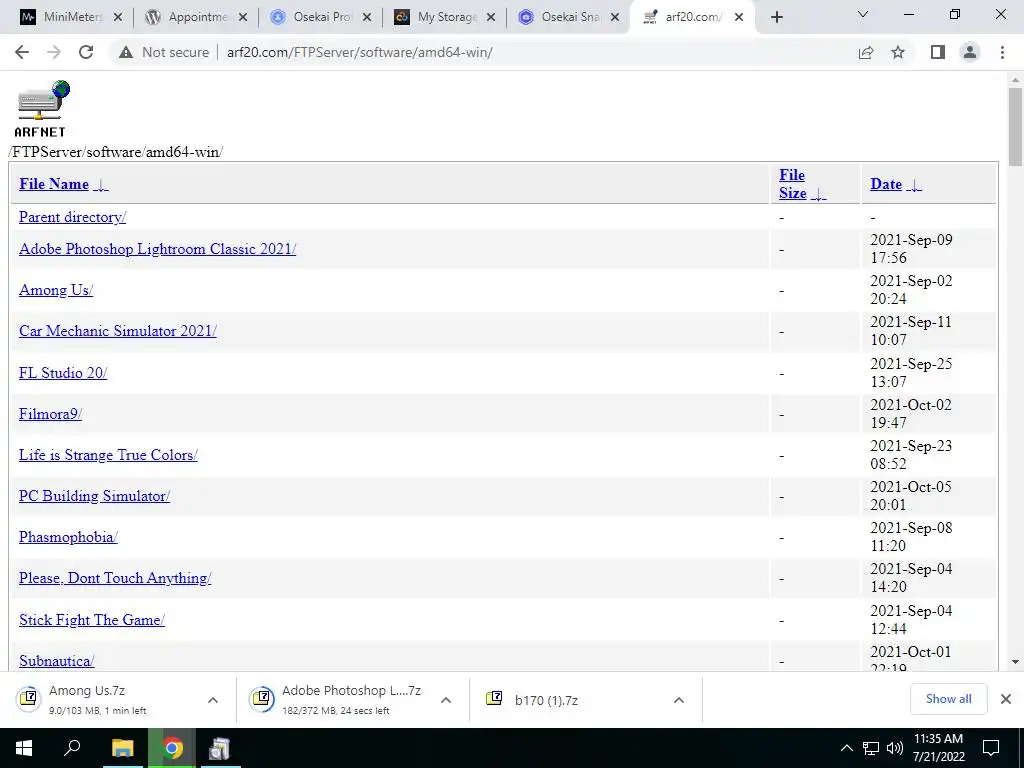Screen dimensions: 1024x768
Task: Reload the current page
Action: [86, 52]
